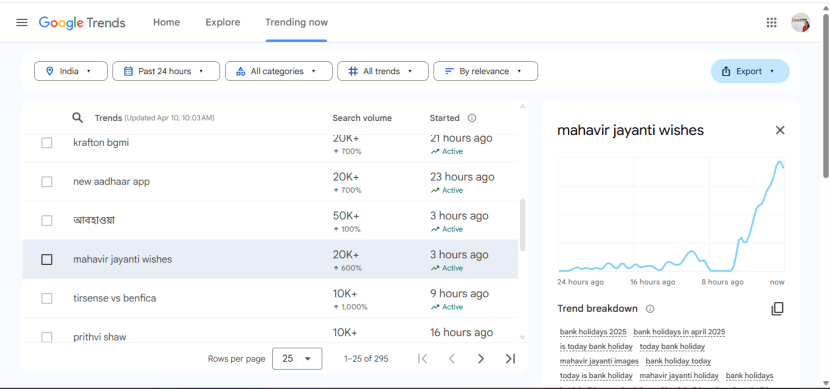Show info about the Started column
This screenshot has height=389, width=830.
[472, 118]
